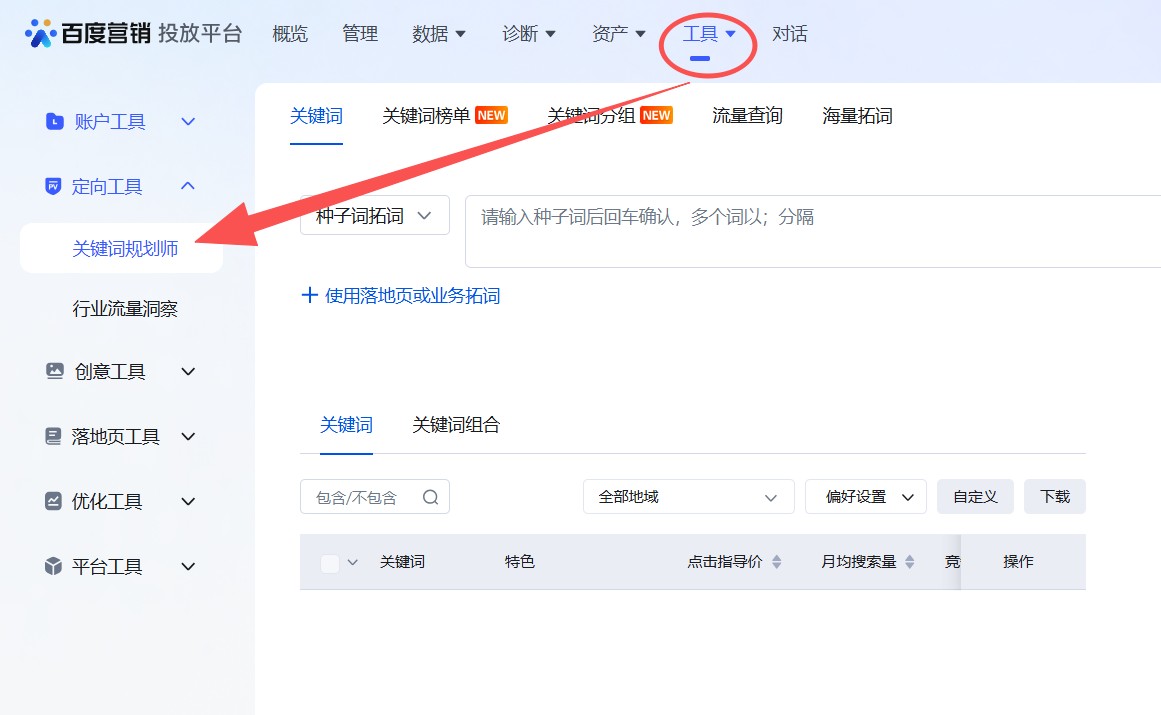Collapse the 定向工具 section chevron
This screenshot has width=1161, height=715.
tap(187, 186)
